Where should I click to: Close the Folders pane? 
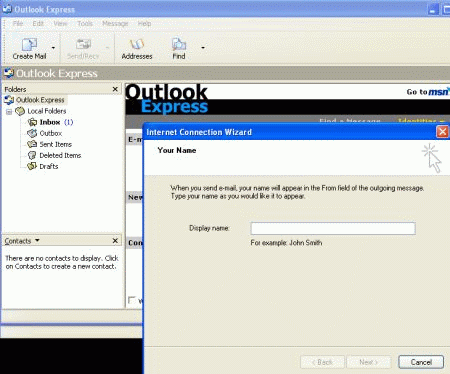click(115, 89)
